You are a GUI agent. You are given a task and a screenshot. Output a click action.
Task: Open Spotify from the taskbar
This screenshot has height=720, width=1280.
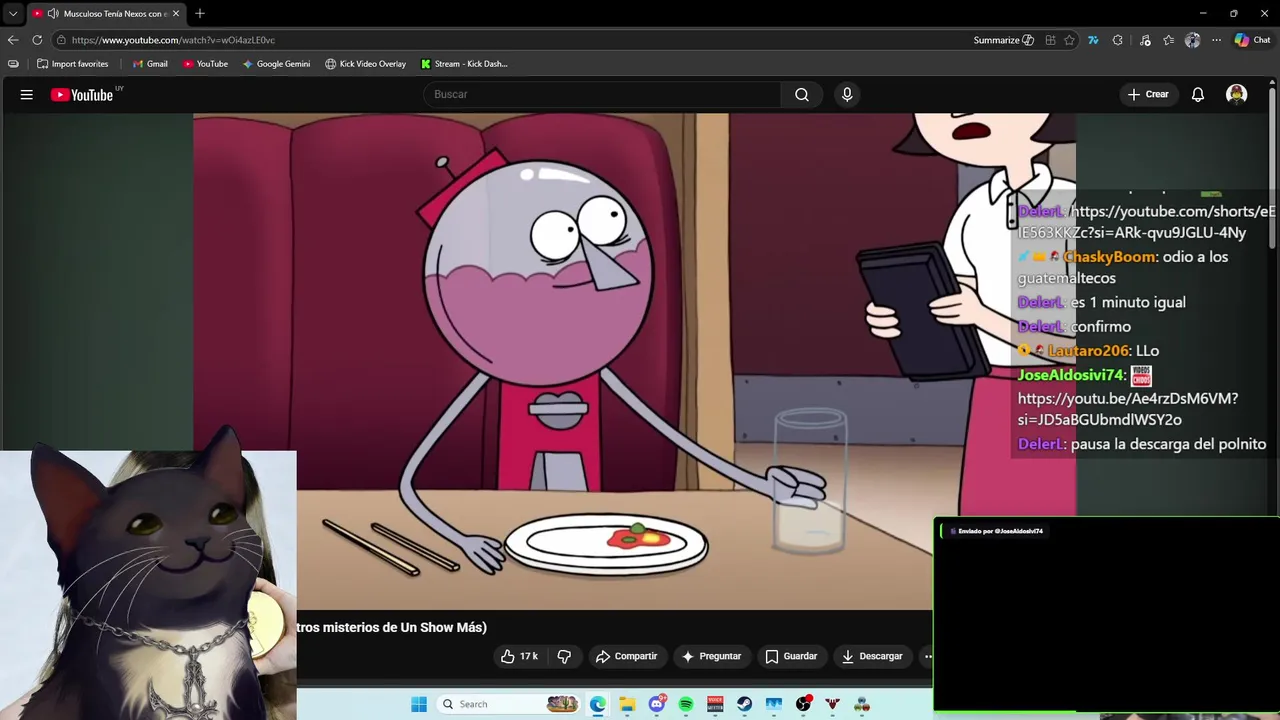point(686,704)
